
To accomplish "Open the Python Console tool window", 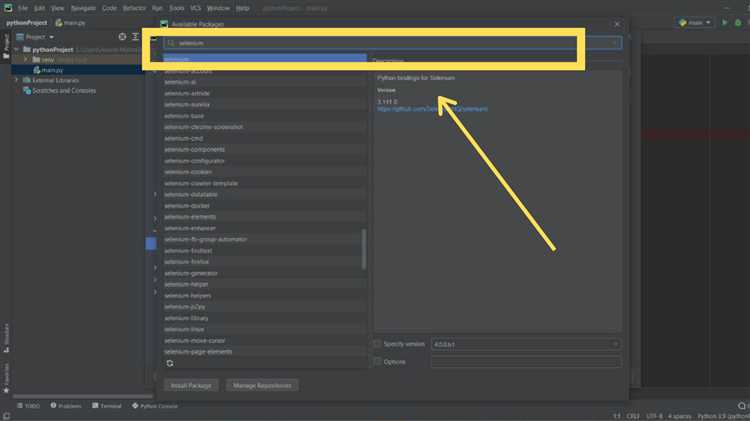I will [154, 406].
